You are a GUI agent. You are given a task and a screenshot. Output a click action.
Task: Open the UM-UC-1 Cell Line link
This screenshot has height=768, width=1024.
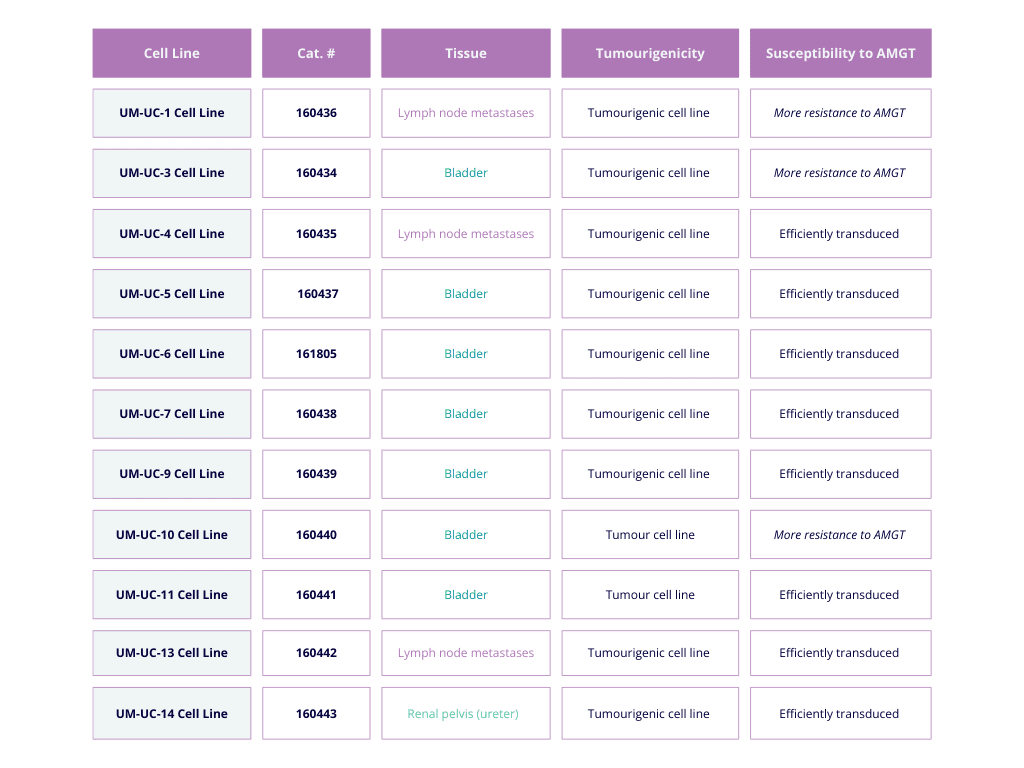[172, 113]
